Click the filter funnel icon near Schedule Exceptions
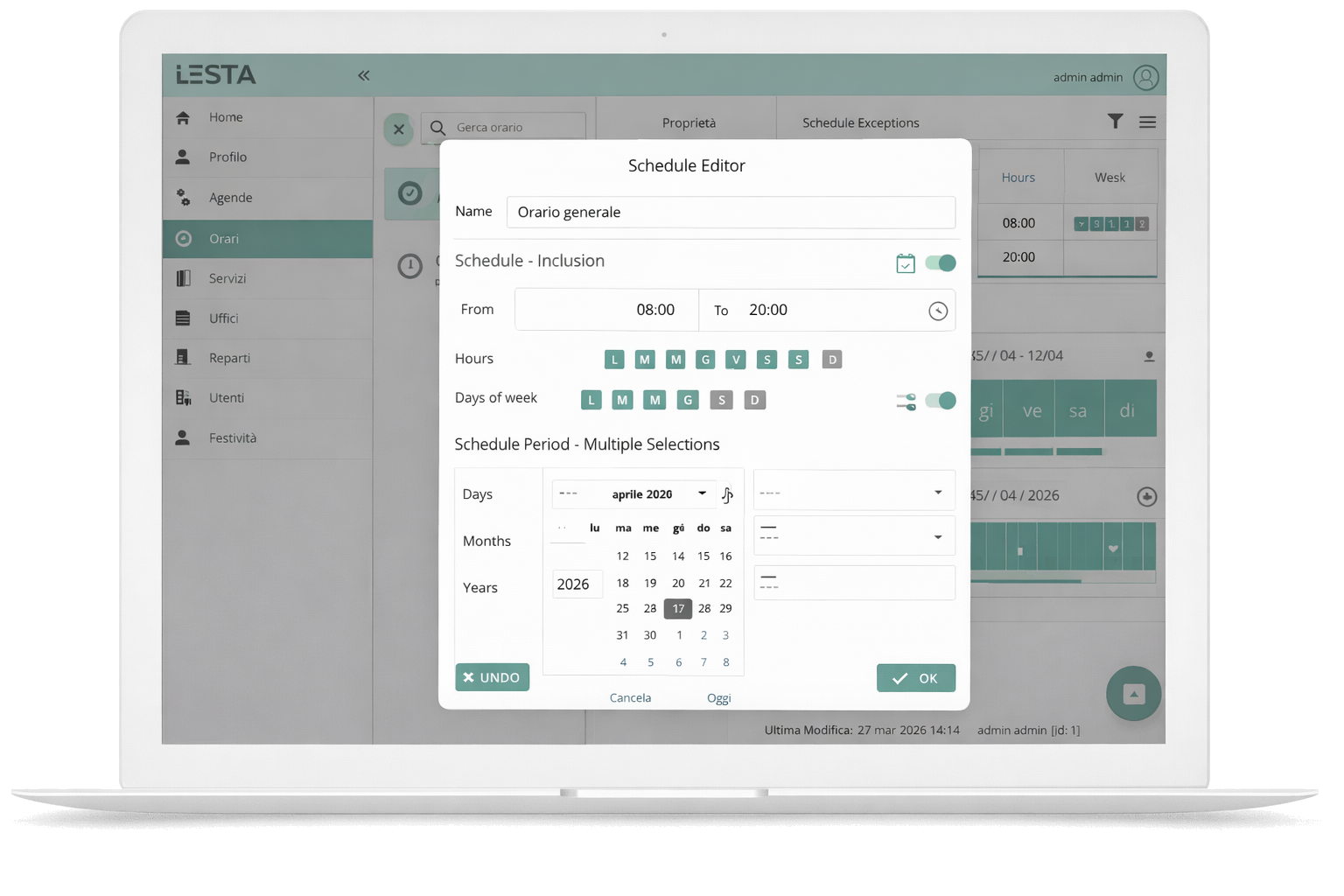Viewport: 1344px width, 896px height. (1115, 122)
